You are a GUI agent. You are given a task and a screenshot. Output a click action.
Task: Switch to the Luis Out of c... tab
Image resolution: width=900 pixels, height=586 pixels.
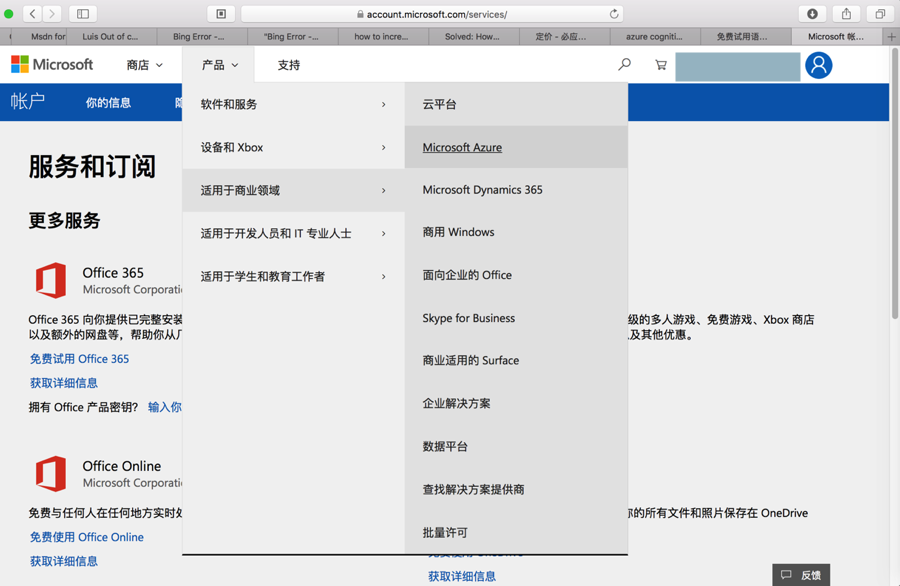point(111,37)
